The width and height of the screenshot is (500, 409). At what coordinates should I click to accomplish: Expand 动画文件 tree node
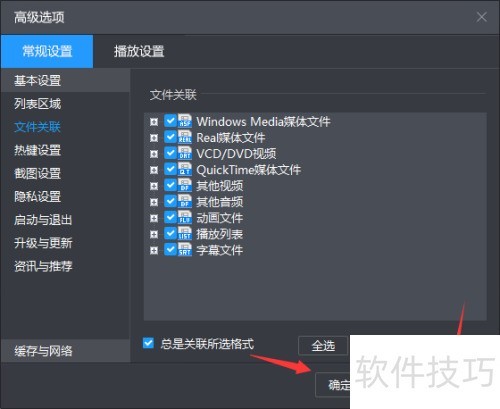point(154,218)
